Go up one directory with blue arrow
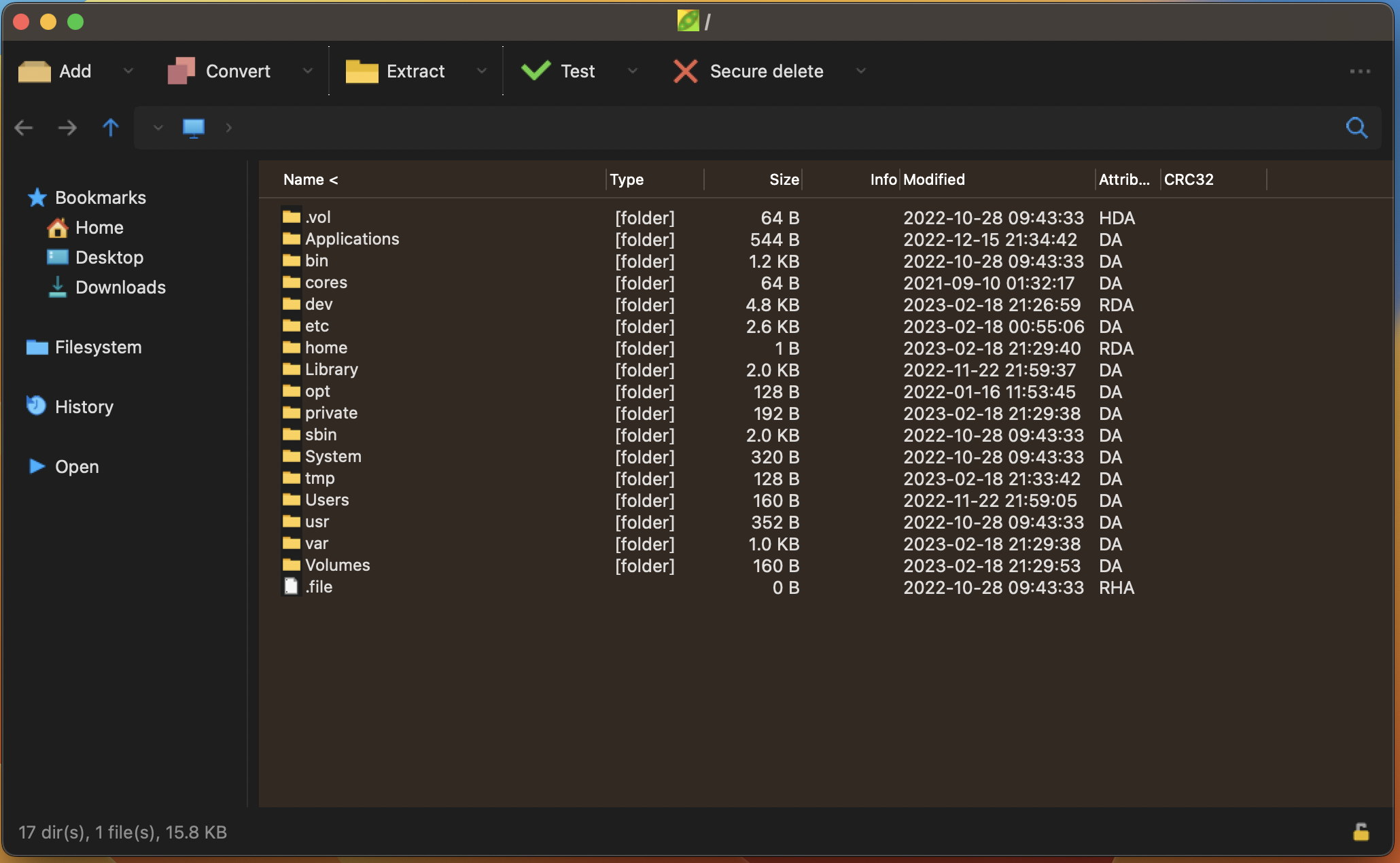 click(x=111, y=128)
